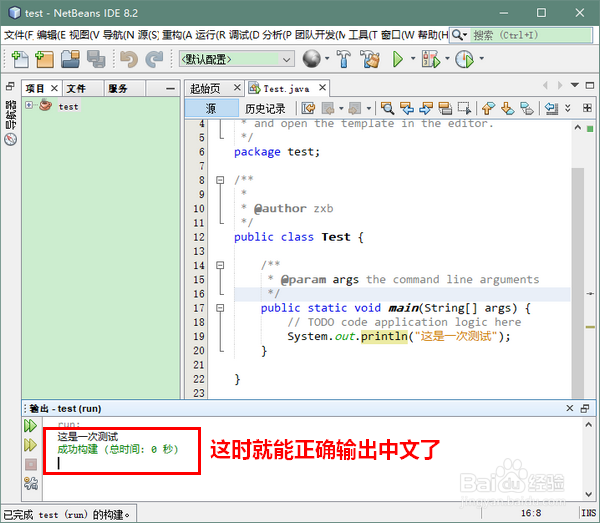Click the 源 source view button
The width and height of the screenshot is (600, 523).
pos(211,109)
